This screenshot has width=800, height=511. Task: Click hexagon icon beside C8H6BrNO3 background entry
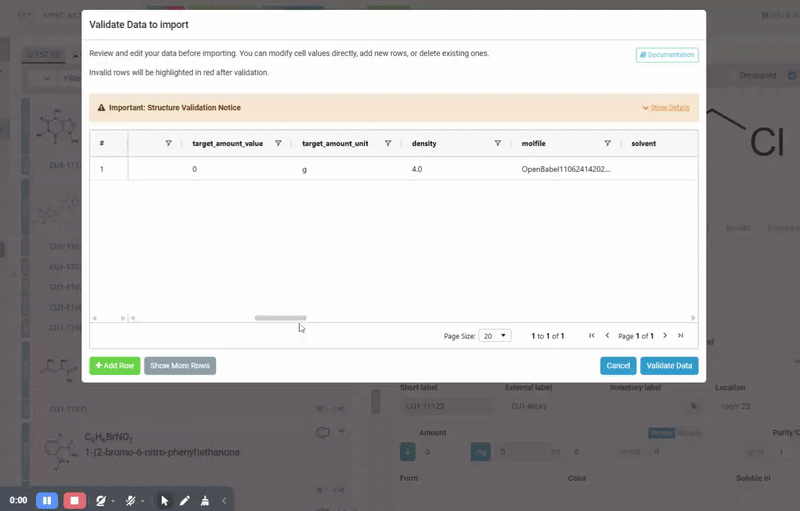click(x=322, y=432)
